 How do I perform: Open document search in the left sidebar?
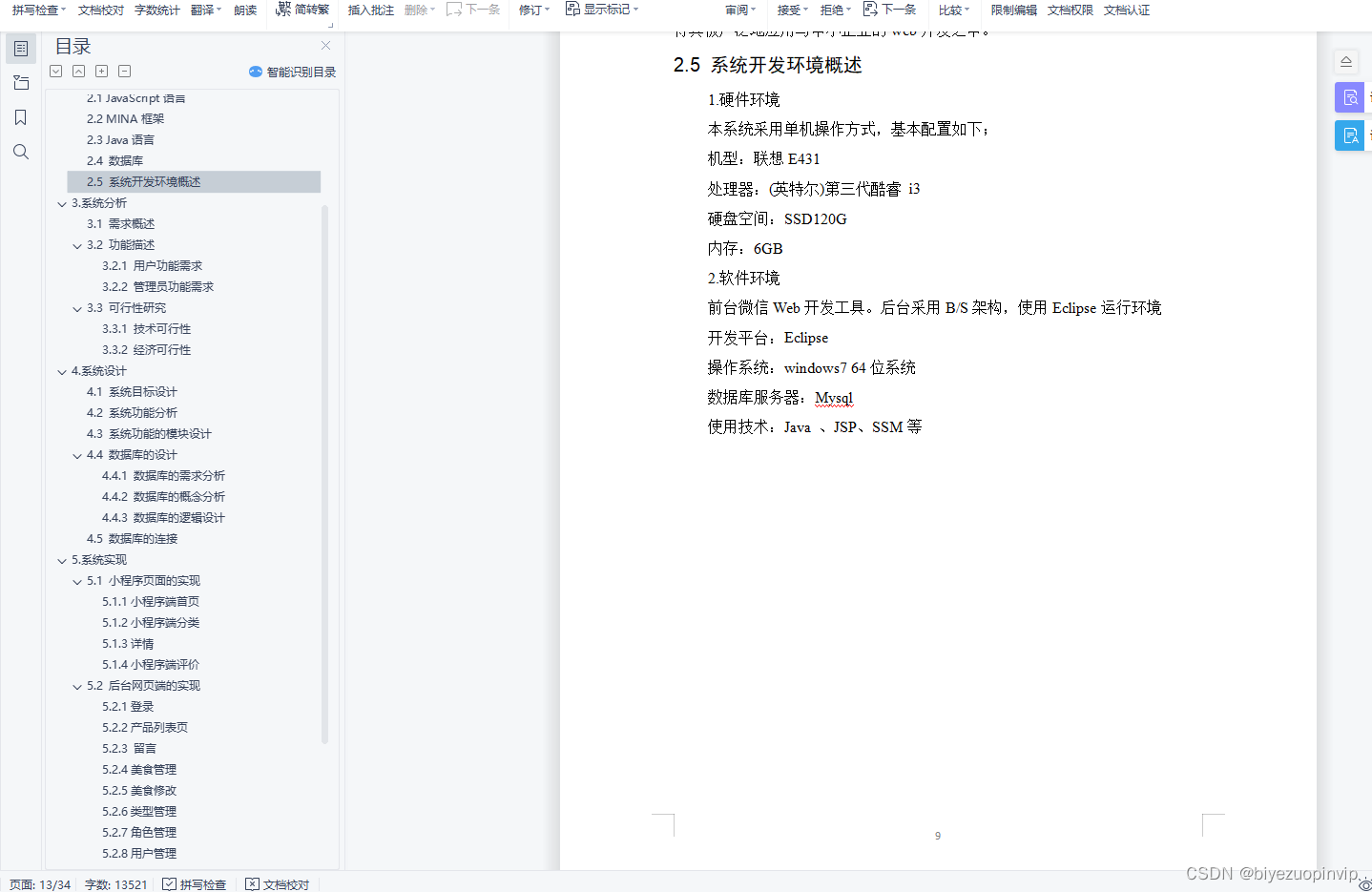[21, 151]
